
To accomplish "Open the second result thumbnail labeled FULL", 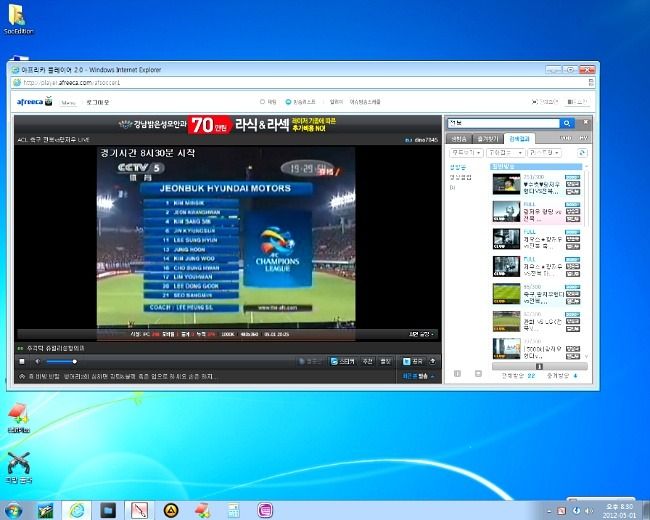I will (506, 211).
